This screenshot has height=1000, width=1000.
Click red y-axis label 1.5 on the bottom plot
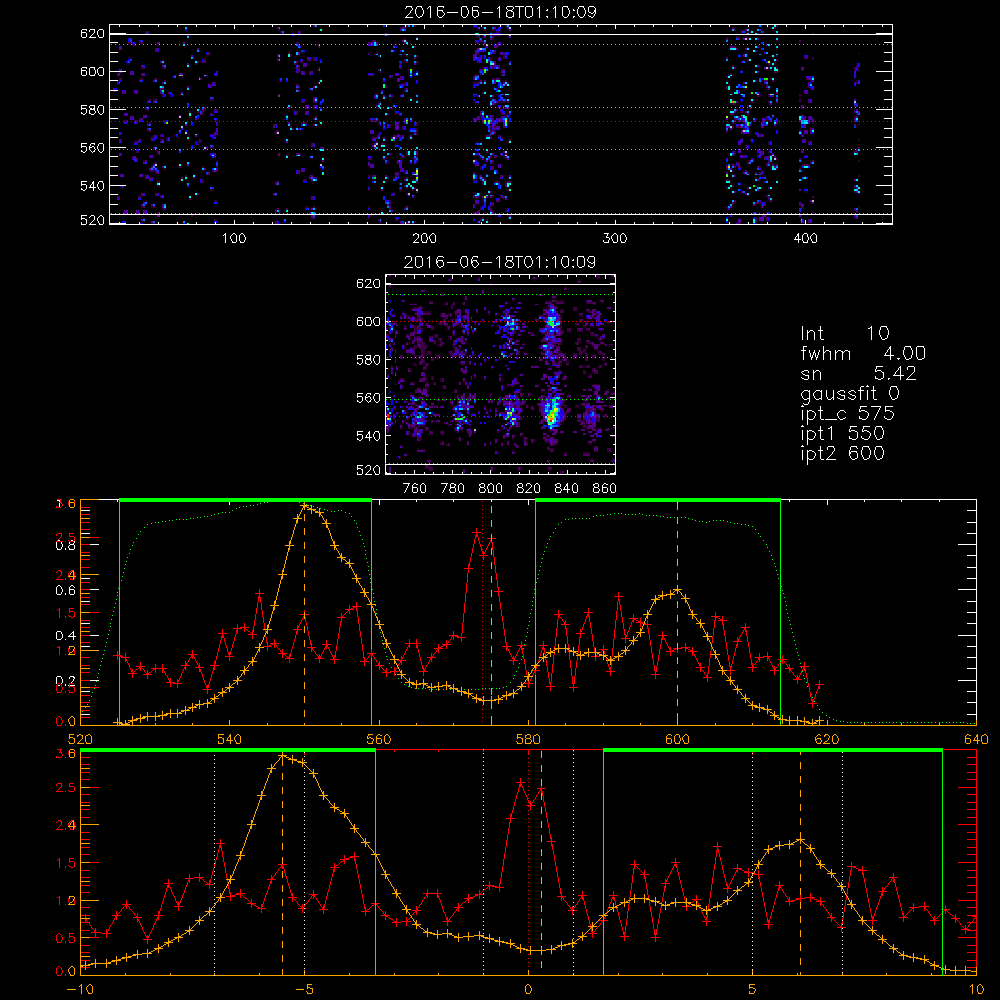click(66, 863)
